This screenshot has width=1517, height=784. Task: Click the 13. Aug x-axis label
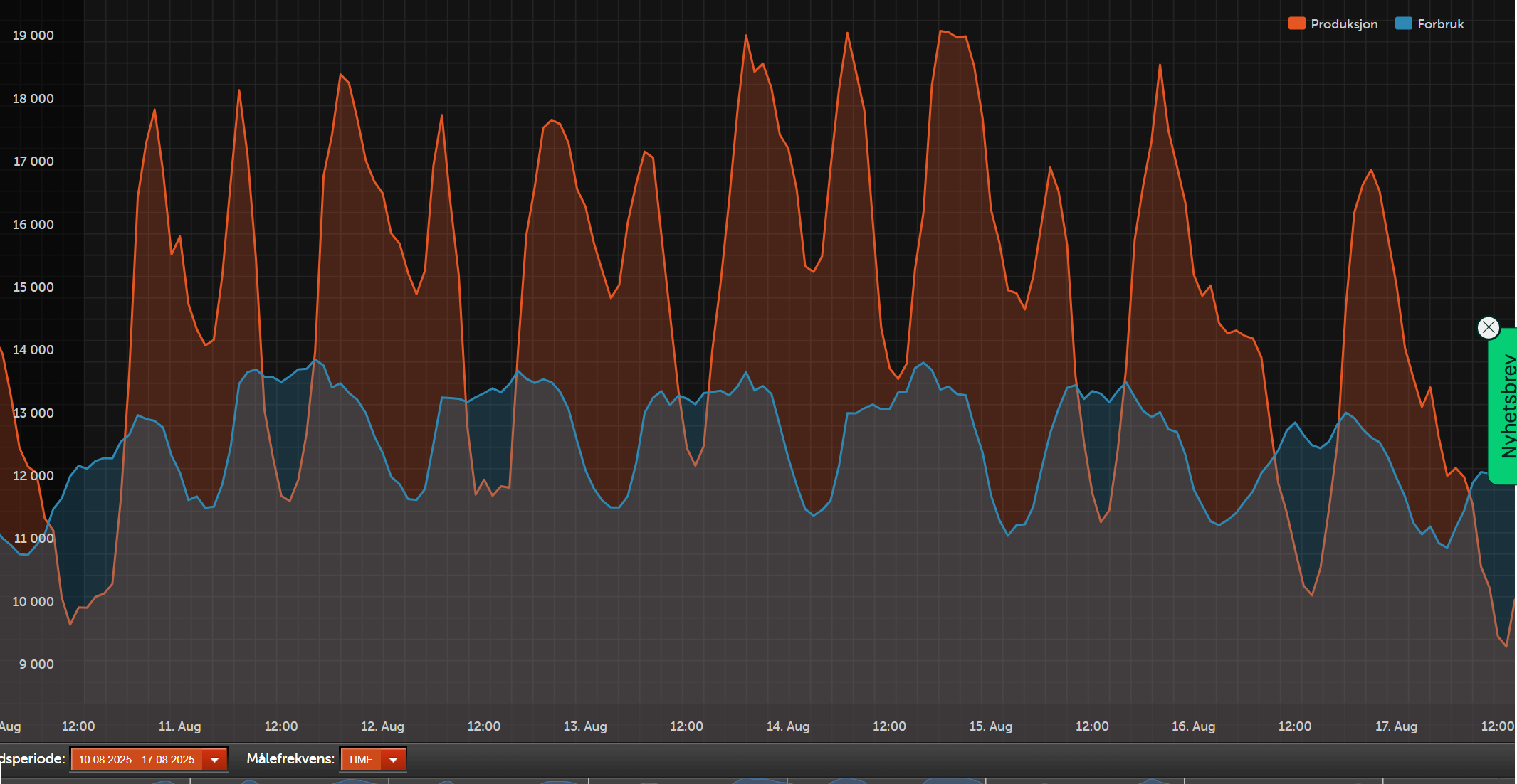[585, 726]
